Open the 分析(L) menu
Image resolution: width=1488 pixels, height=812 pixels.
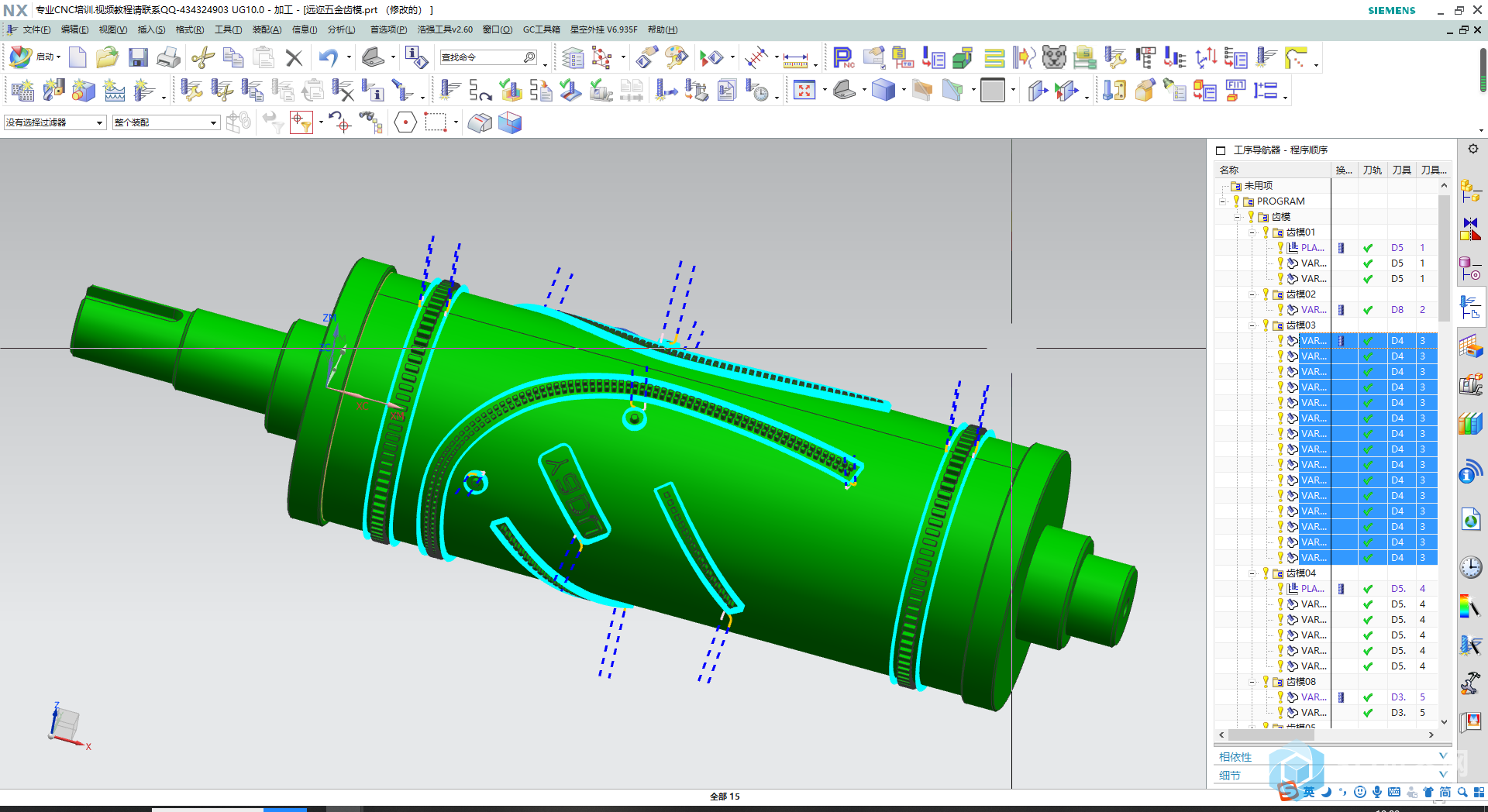tap(341, 29)
